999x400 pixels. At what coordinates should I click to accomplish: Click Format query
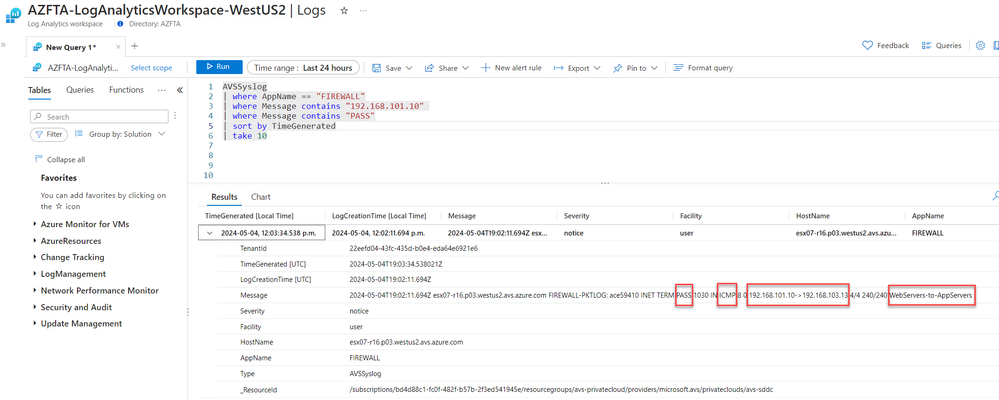click(703, 68)
